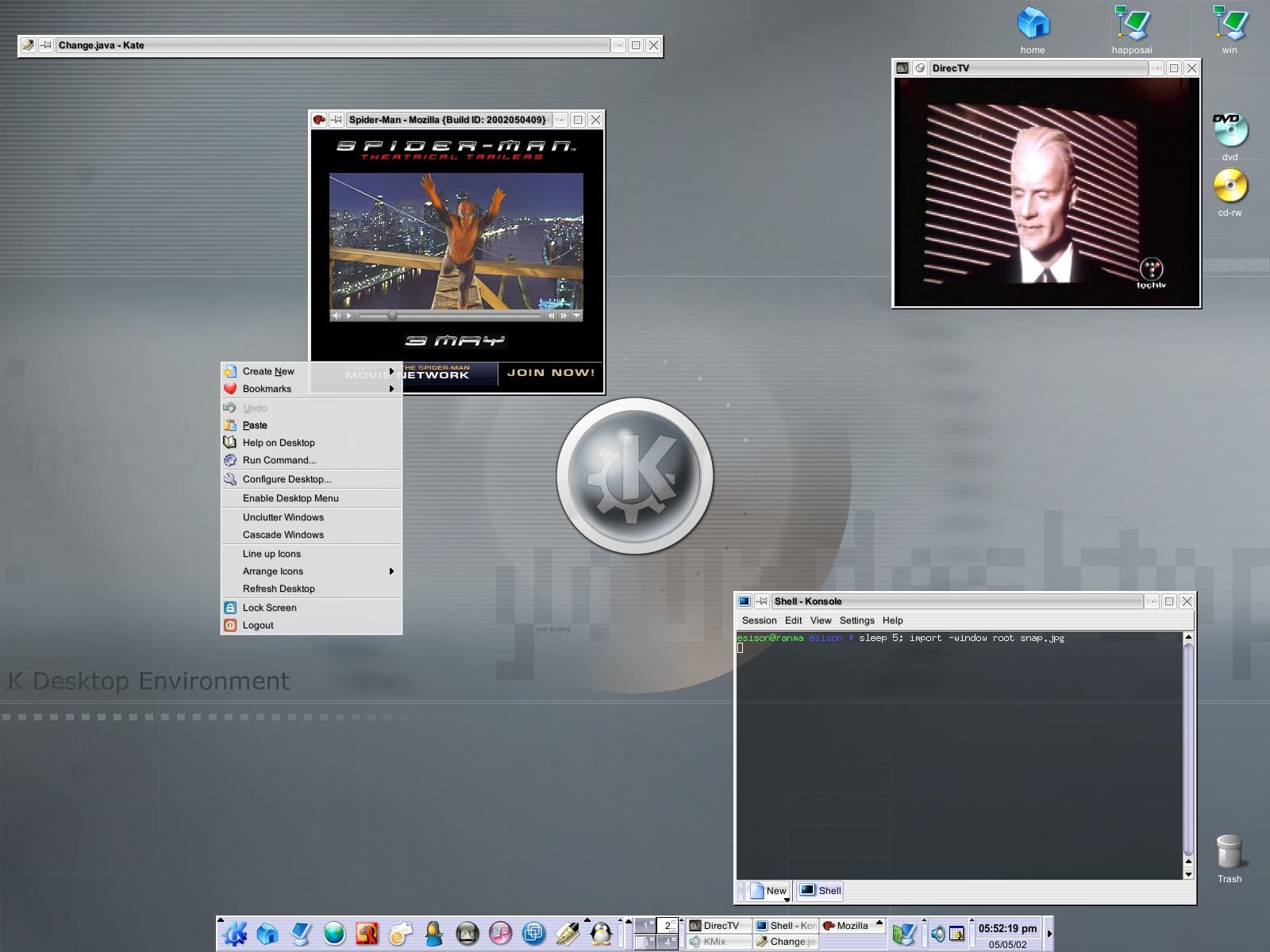Toggle sticky button on DirecTV window
This screenshot has width=1270, height=952.
pos(920,68)
